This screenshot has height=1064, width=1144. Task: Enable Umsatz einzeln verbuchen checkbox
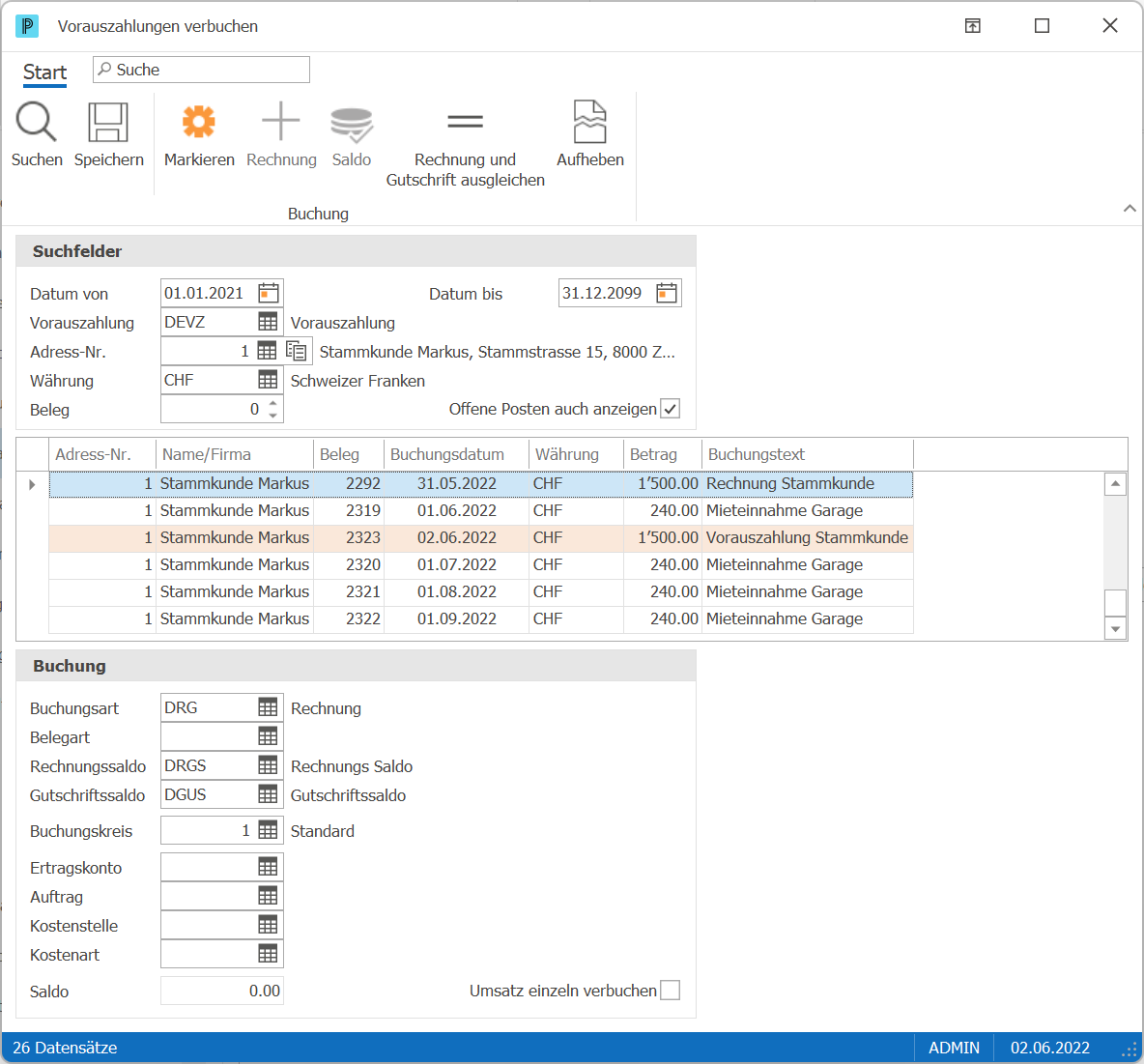click(x=670, y=991)
